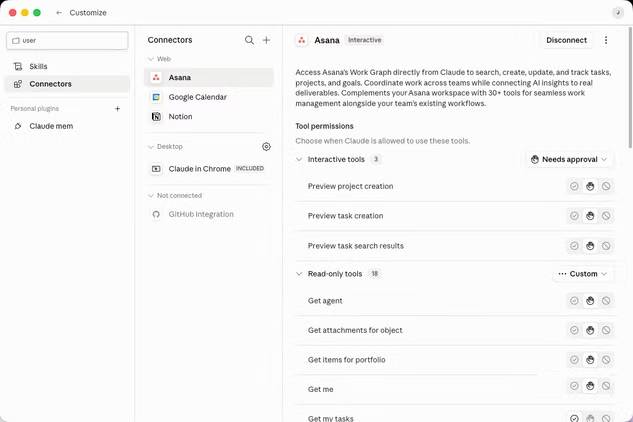Open more options menu beside Disconnect
The width and height of the screenshot is (633, 422).
pyautogui.click(x=606, y=40)
